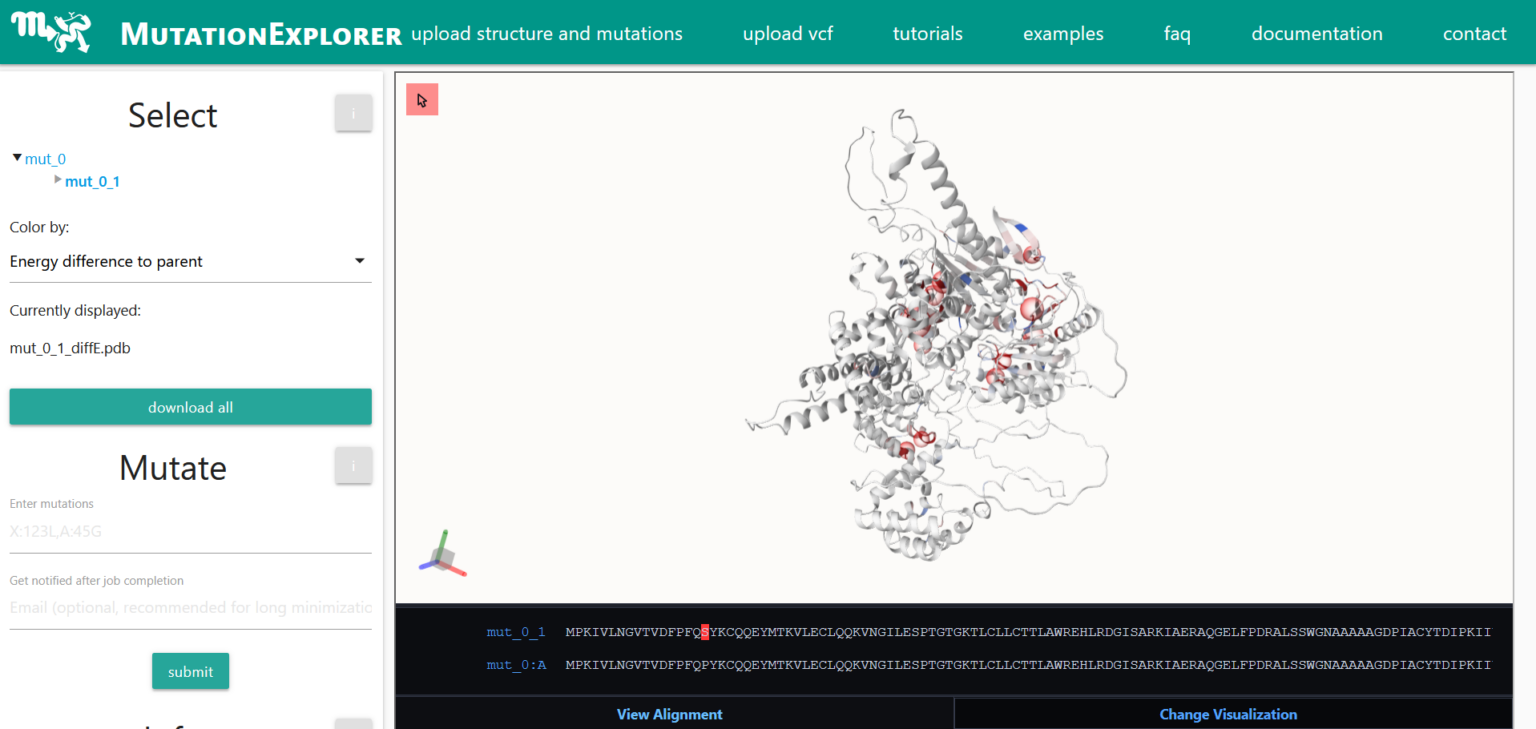Screen dimensions: 1536x729
Task: Click the MutationExplorer logo icon
Action: [x=51, y=31]
